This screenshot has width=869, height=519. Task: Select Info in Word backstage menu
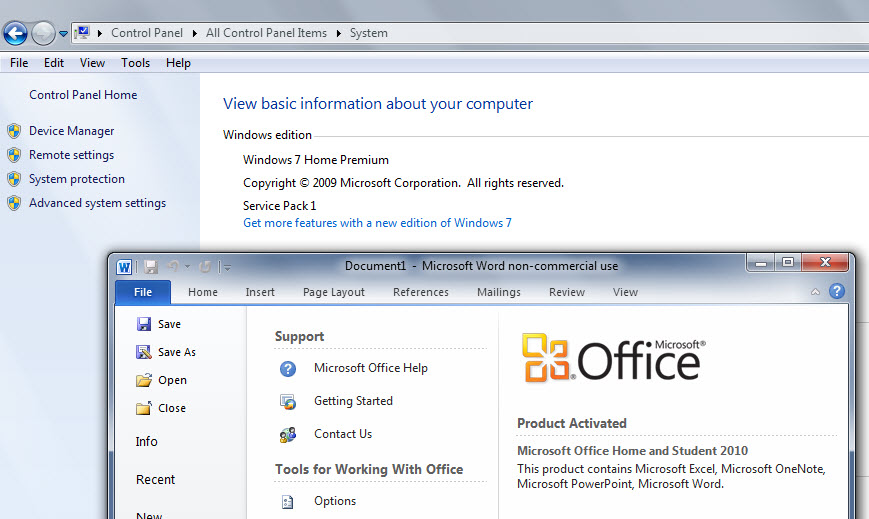tap(146, 441)
